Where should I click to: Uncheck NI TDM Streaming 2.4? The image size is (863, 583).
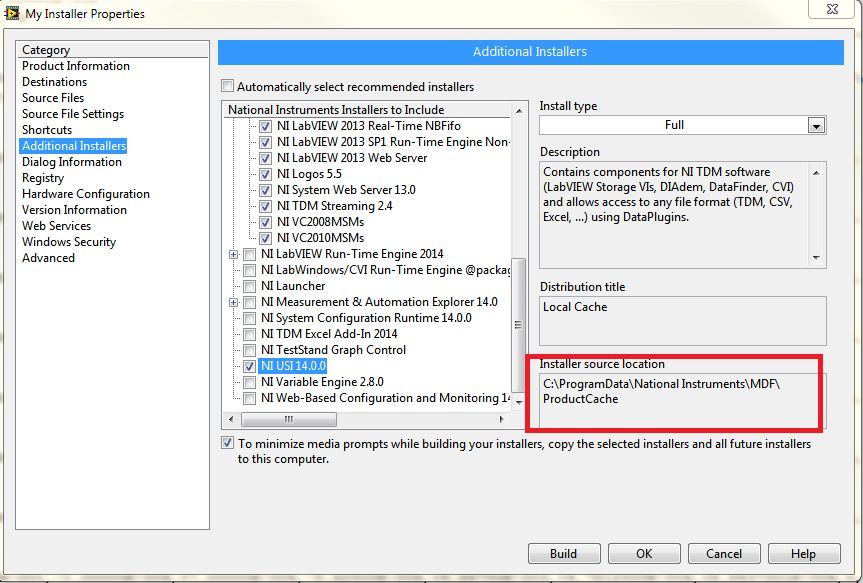(x=265, y=206)
